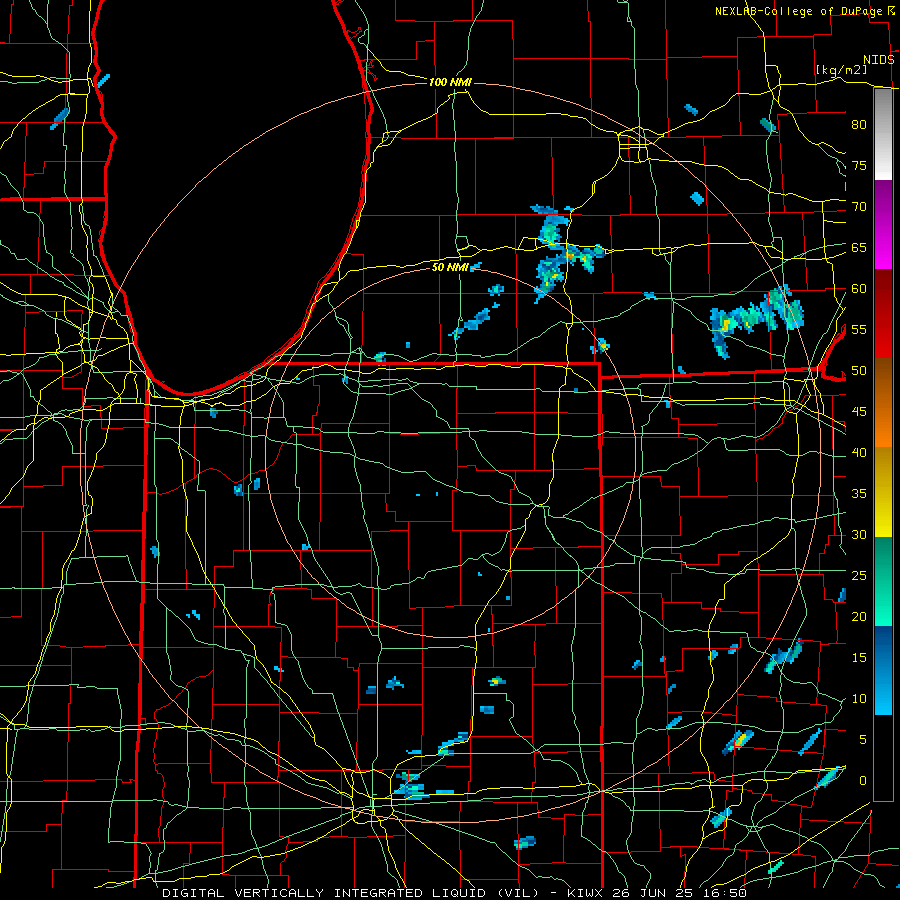This screenshot has height=900, width=900.
Task: Click the 40 value on the scale
Action: [x=859, y=453]
